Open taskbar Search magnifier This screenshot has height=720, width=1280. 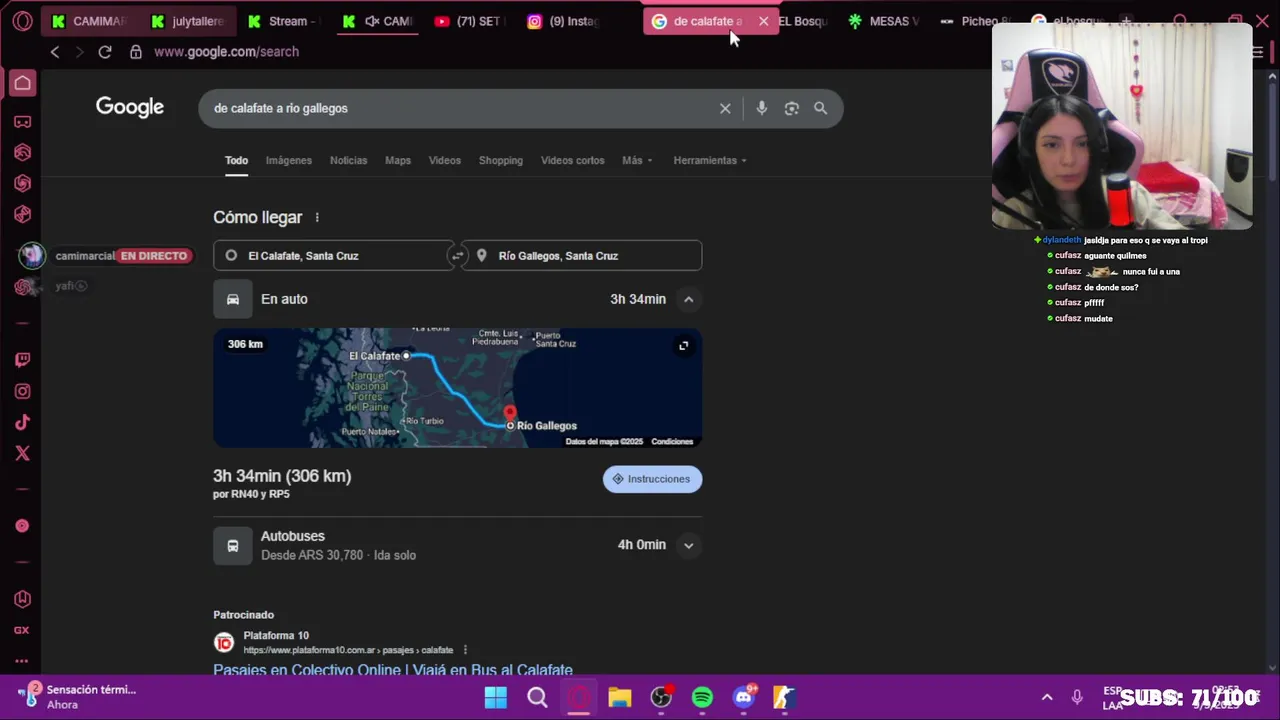tap(537, 697)
